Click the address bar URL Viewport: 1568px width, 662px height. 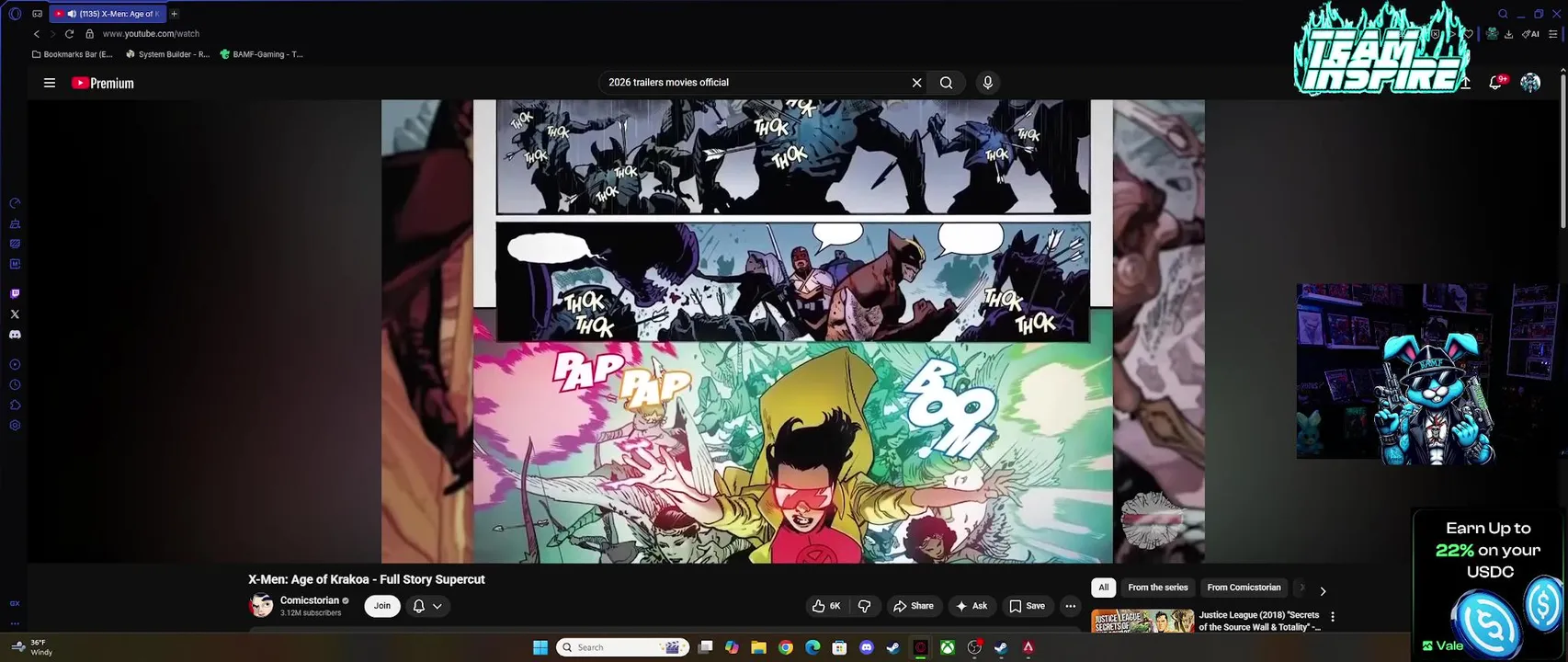151,34
